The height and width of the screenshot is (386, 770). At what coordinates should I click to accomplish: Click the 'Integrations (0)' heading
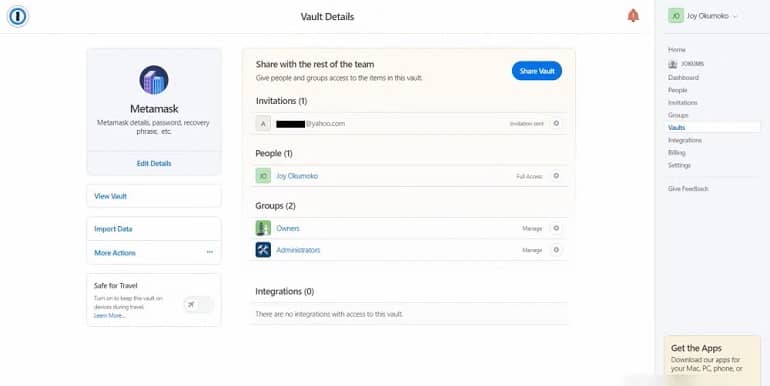tap(284, 291)
